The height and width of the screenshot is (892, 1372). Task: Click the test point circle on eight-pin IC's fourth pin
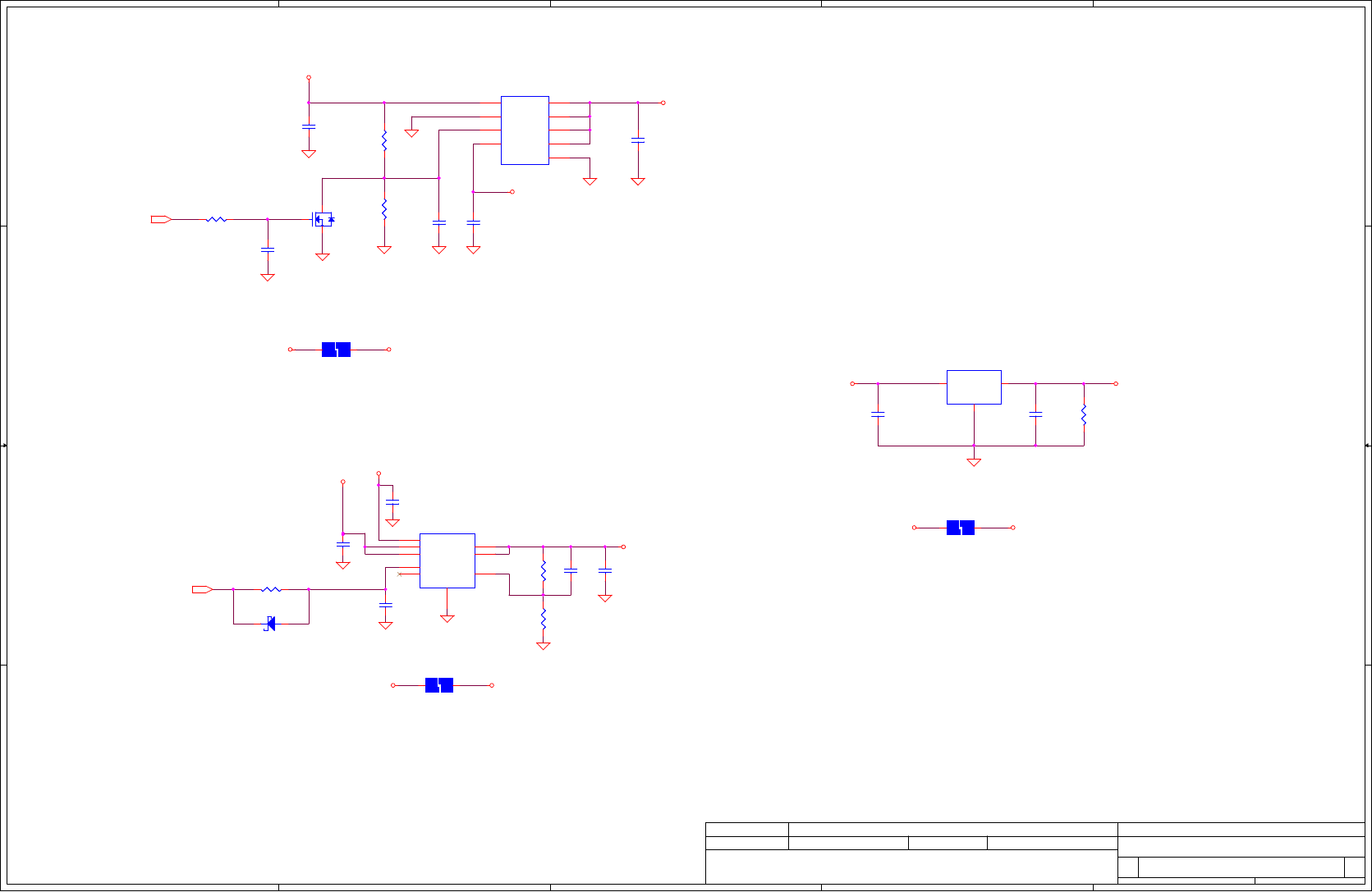tap(512, 192)
